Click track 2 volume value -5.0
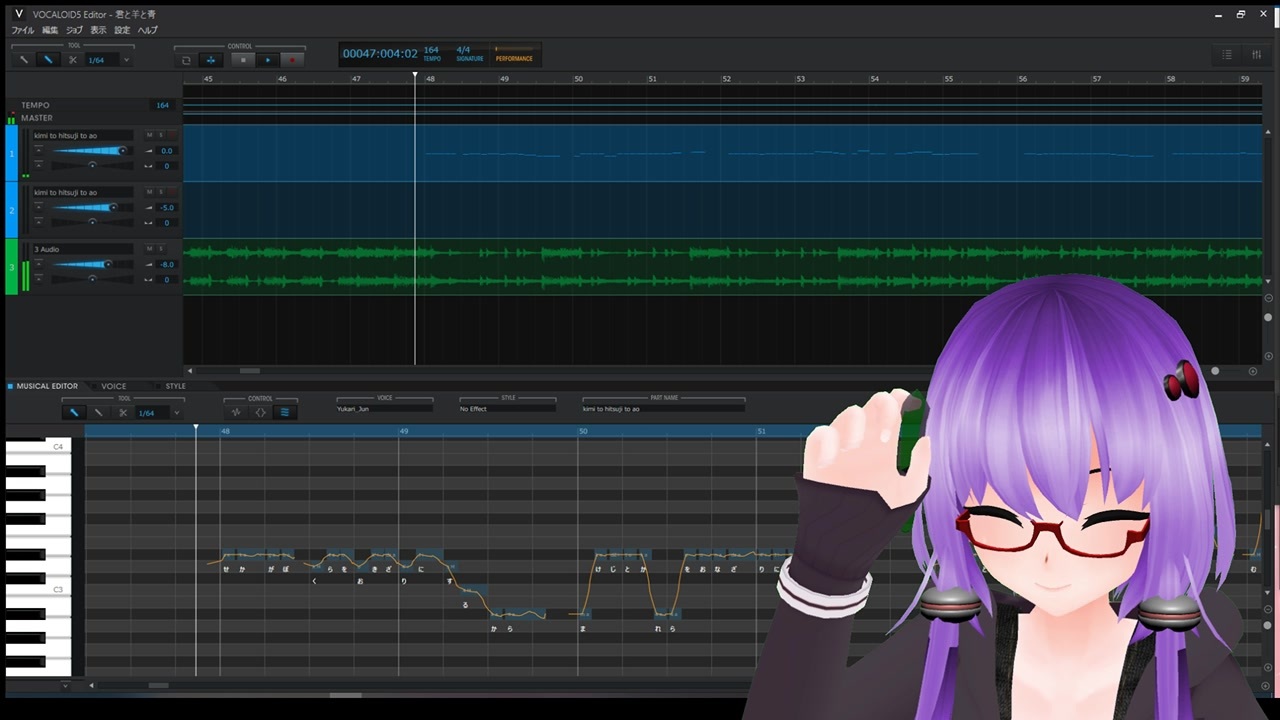 (166, 208)
